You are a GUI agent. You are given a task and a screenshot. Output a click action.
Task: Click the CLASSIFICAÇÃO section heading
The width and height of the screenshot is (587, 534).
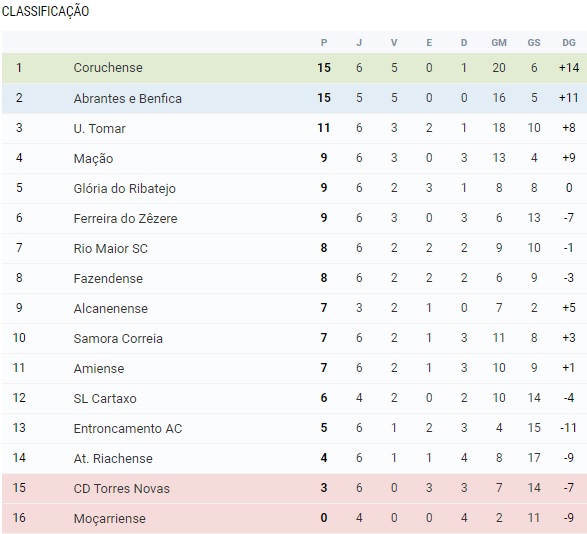45,11
